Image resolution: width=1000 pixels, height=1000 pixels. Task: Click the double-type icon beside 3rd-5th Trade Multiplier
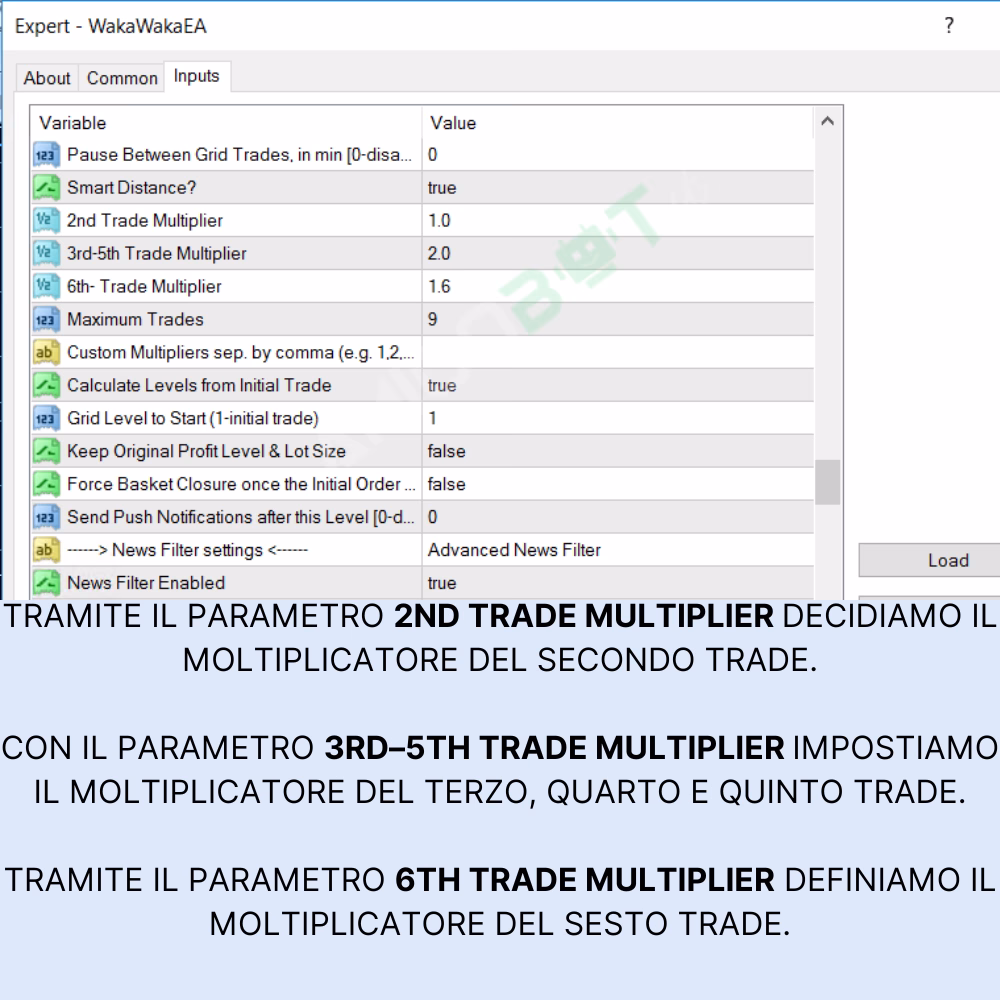(x=46, y=254)
